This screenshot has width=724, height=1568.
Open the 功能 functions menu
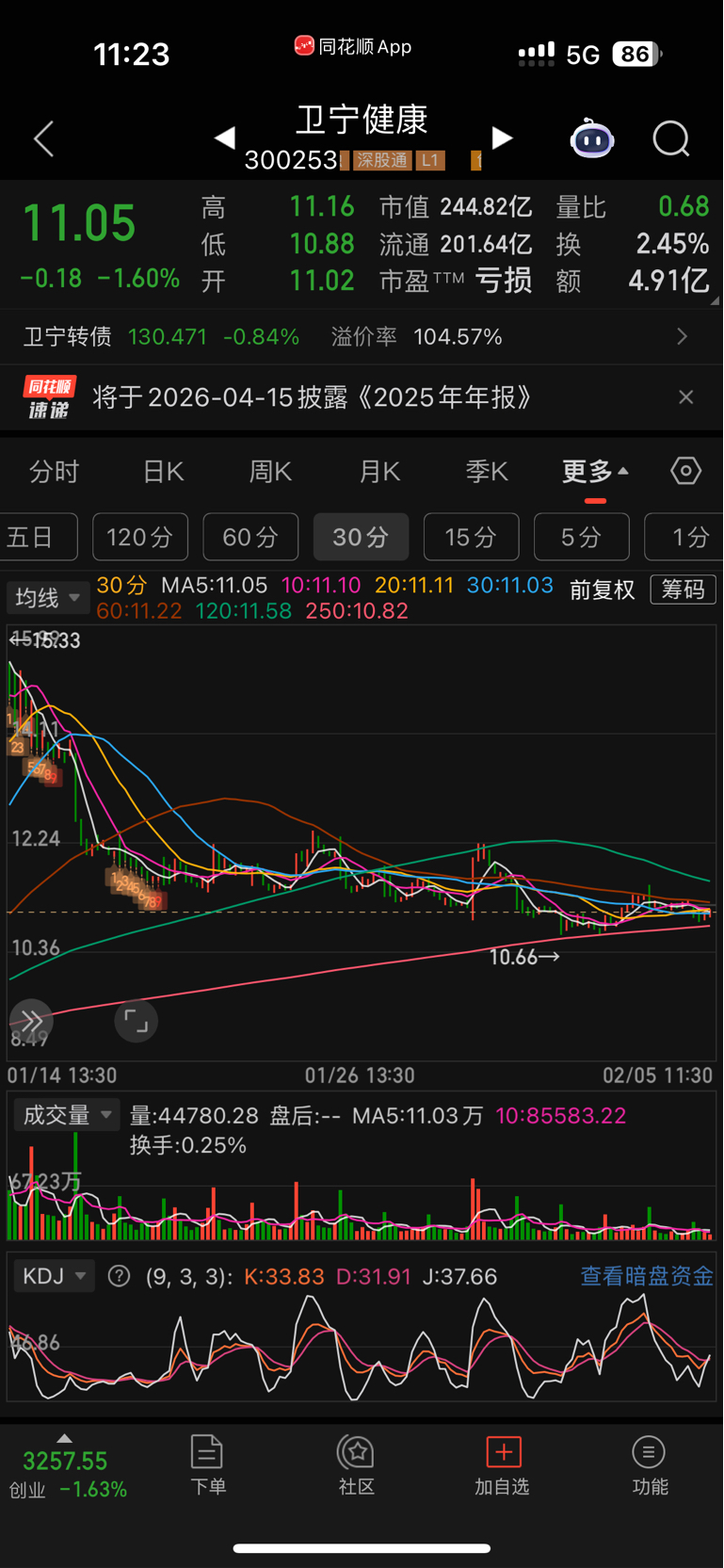point(650,1464)
